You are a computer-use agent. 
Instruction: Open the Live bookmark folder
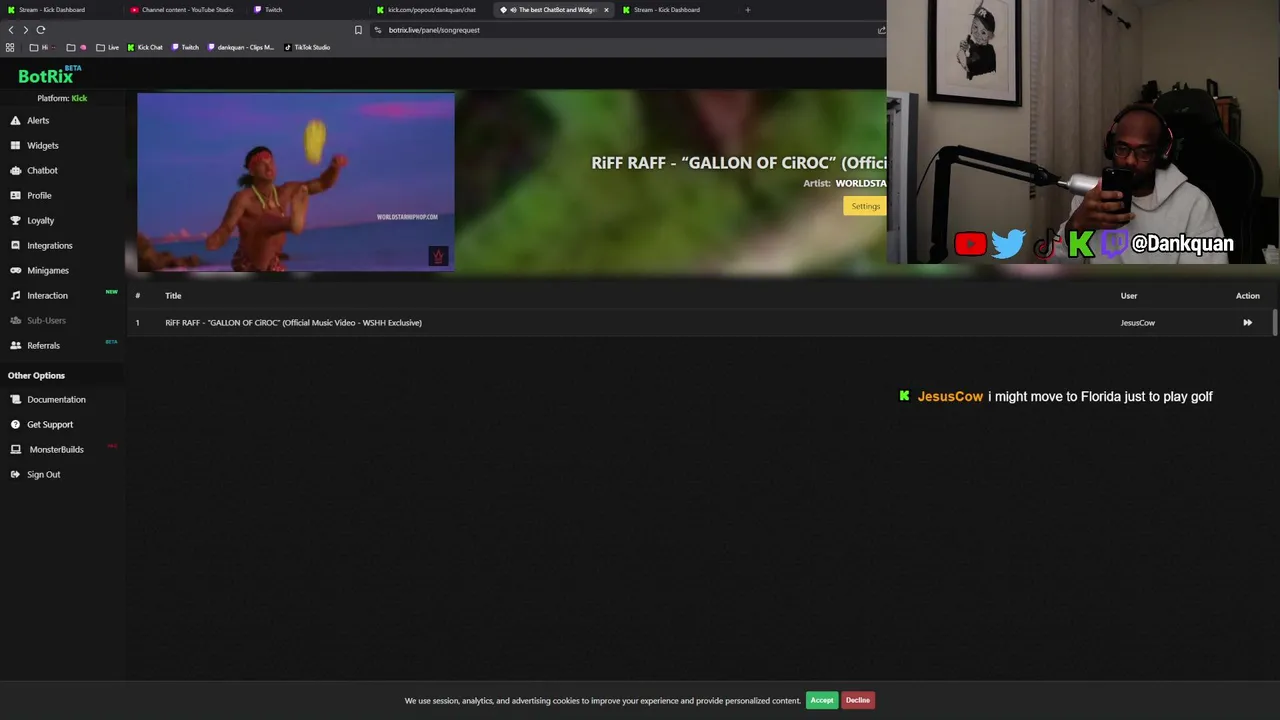point(107,47)
